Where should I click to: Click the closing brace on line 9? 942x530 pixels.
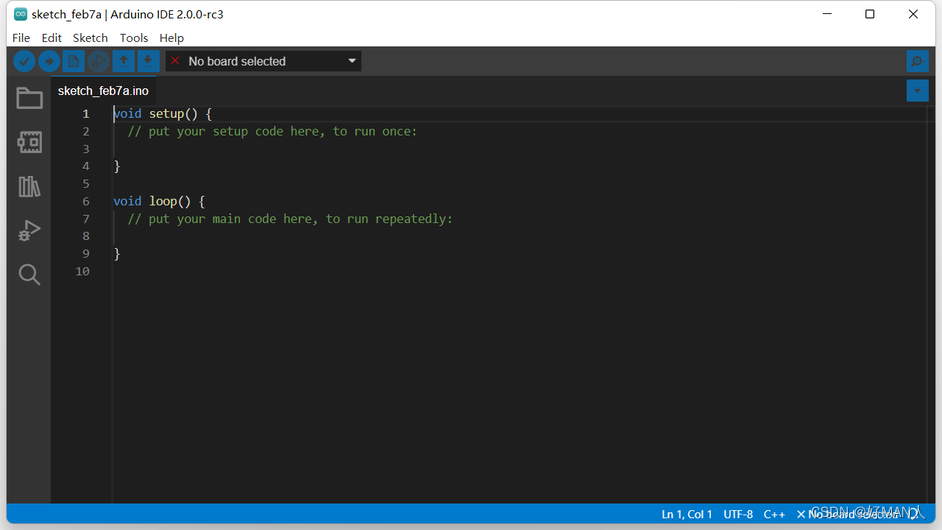117,254
